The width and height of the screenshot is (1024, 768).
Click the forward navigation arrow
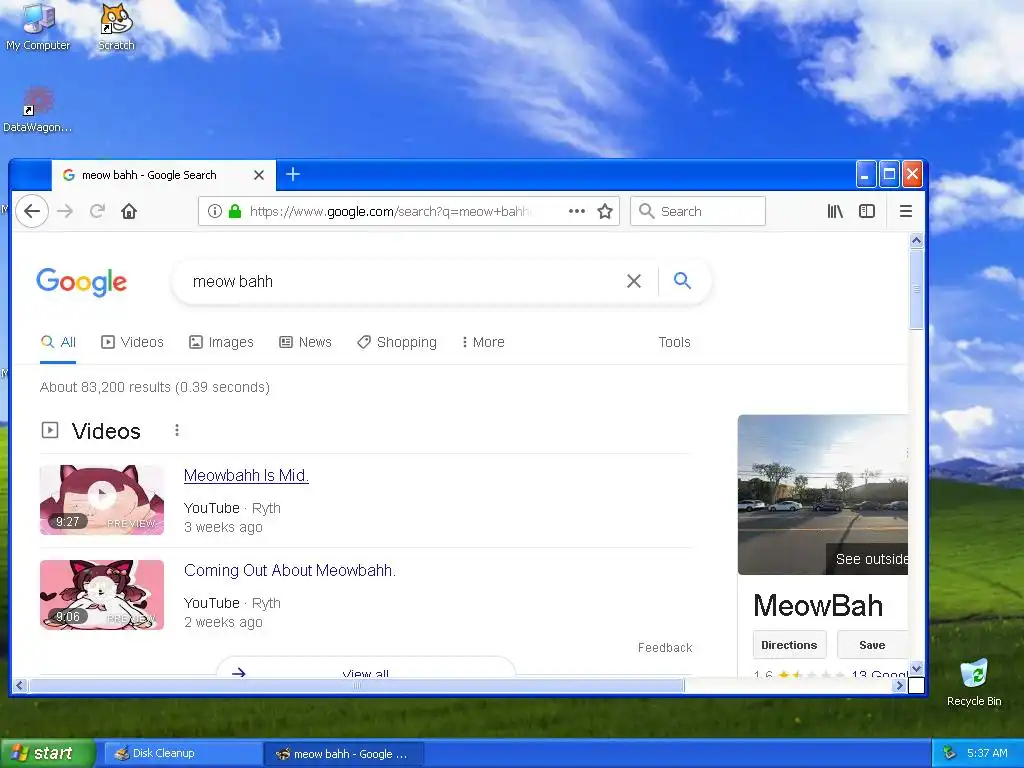coord(65,211)
